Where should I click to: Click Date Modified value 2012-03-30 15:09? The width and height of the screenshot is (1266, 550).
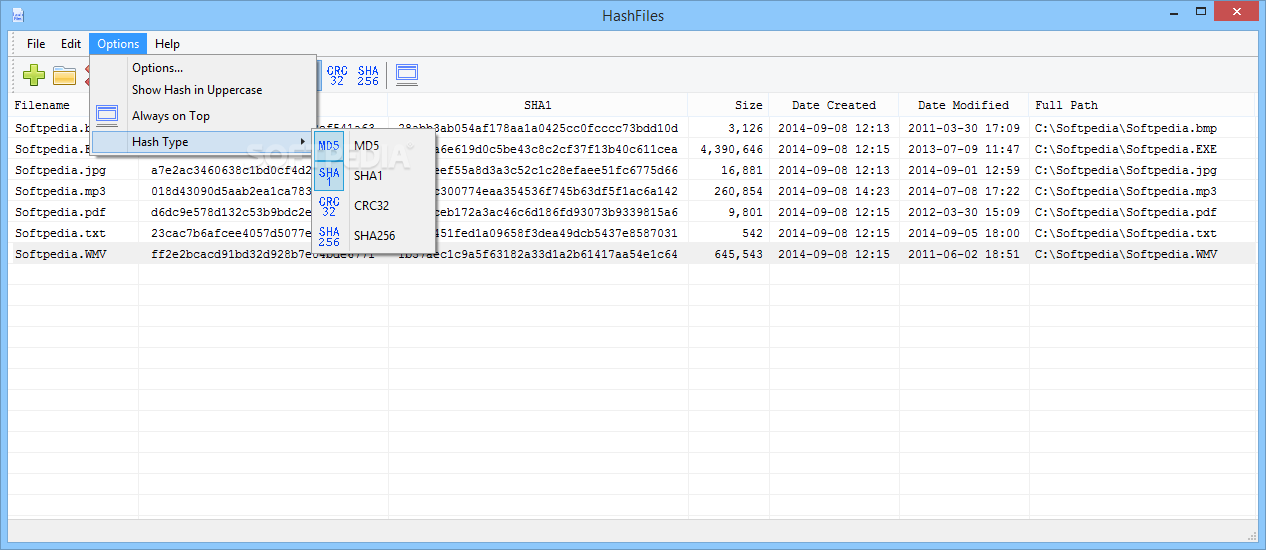[x=964, y=212]
